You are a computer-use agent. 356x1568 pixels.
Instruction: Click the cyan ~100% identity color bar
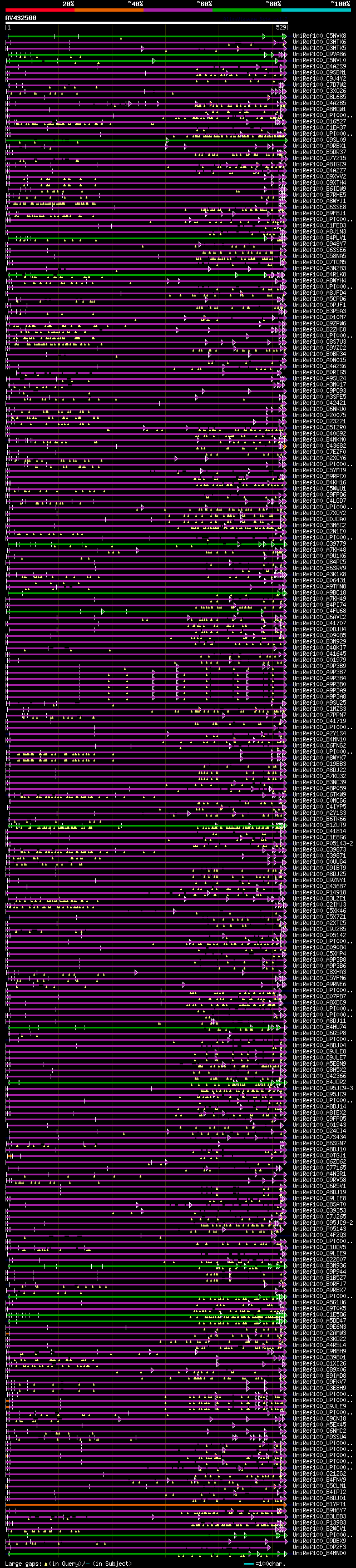click(x=317, y=10)
